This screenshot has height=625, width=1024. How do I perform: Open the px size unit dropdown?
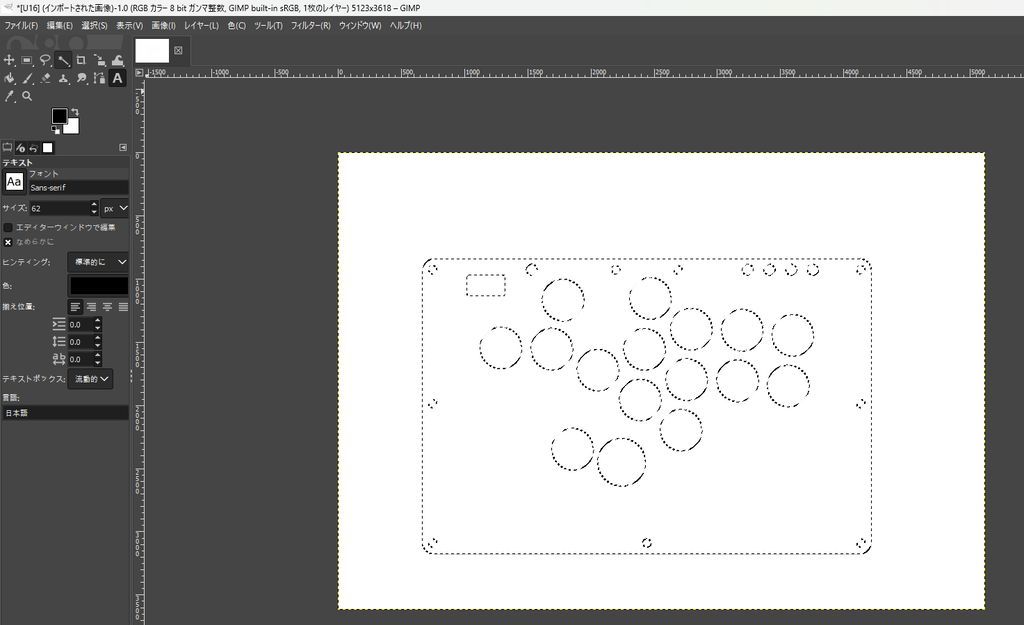(x=115, y=208)
